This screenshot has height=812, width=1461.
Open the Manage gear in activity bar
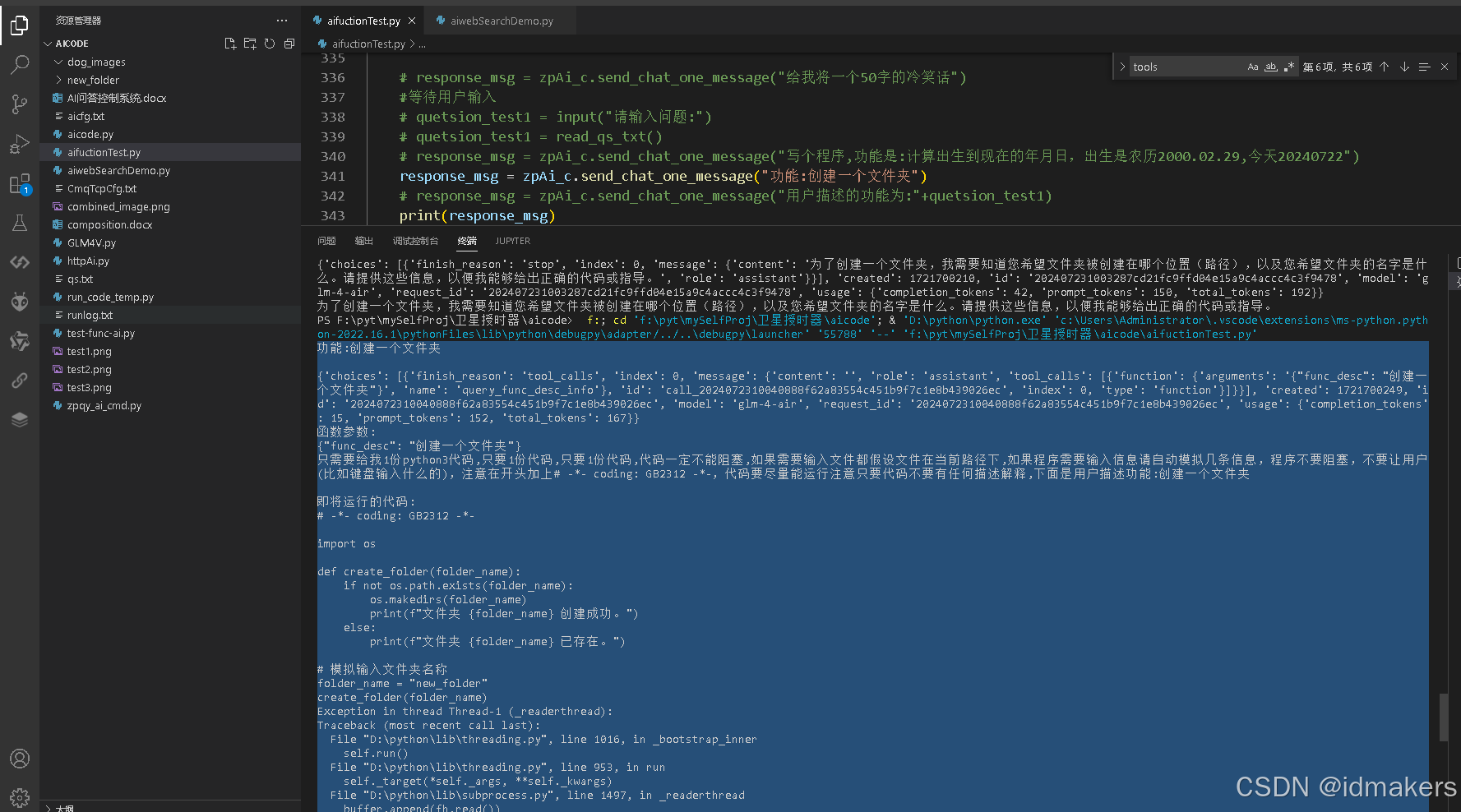20,796
